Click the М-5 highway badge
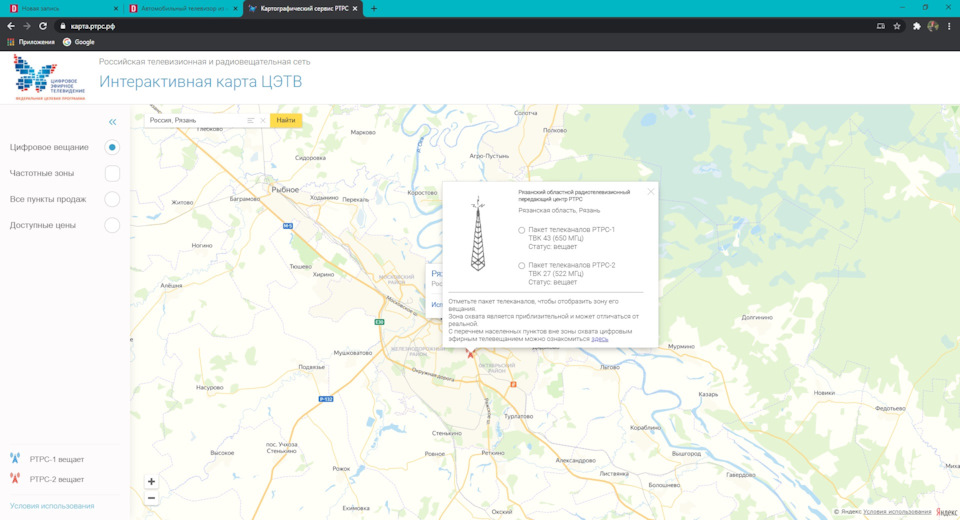The width and height of the screenshot is (960, 520). 288,226
